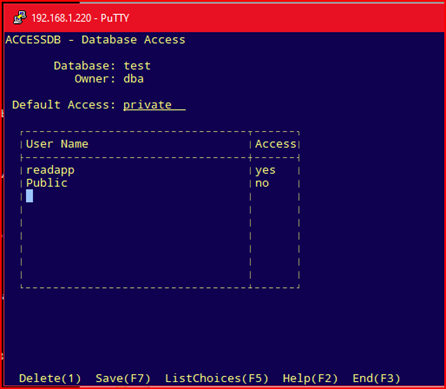The width and height of the screenshot is (446, 389).
Task: Click the blank user name cursor cell
Action: tap(29, 196)
